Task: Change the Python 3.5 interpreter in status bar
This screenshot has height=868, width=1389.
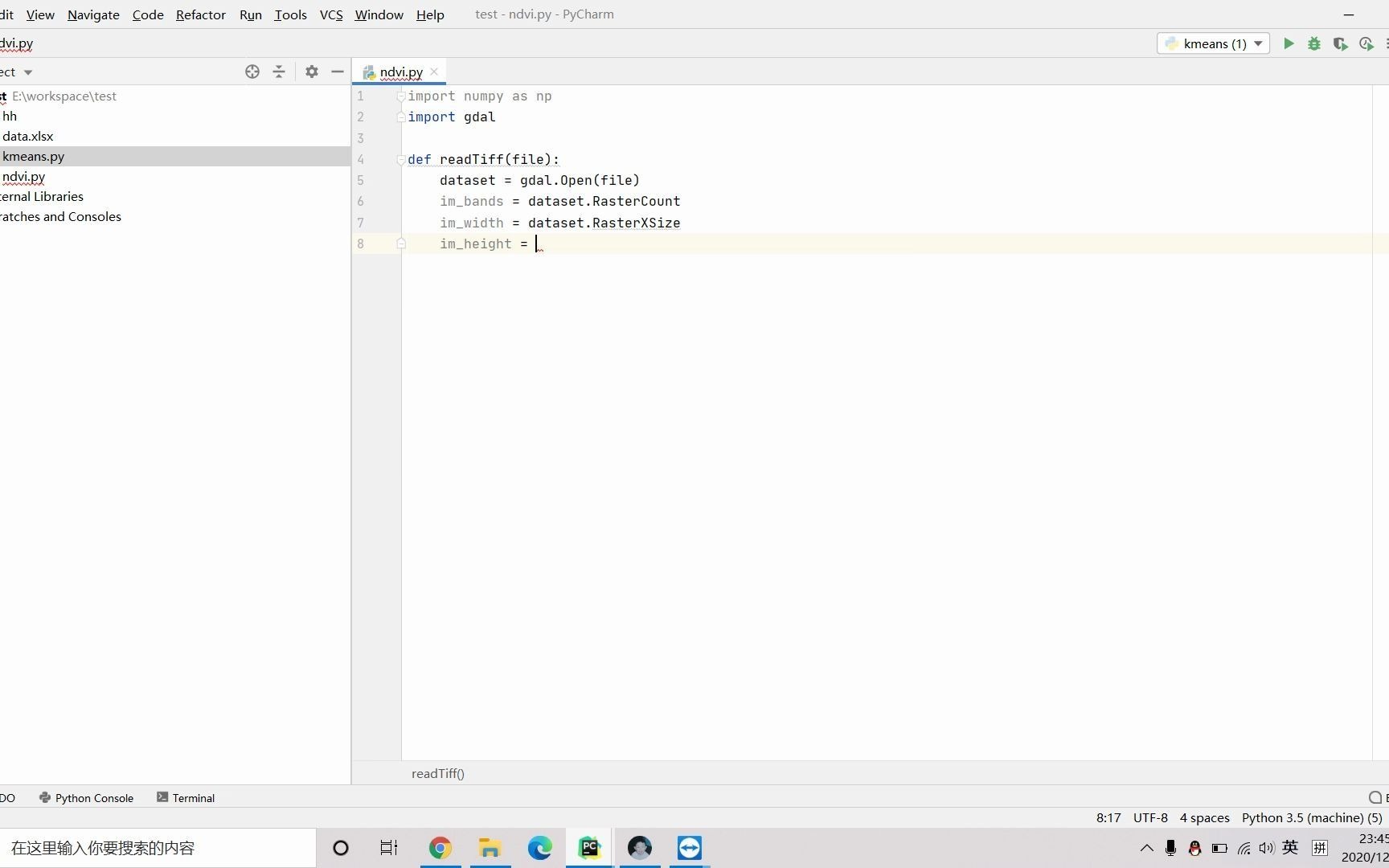Action: click(1310, 817)
